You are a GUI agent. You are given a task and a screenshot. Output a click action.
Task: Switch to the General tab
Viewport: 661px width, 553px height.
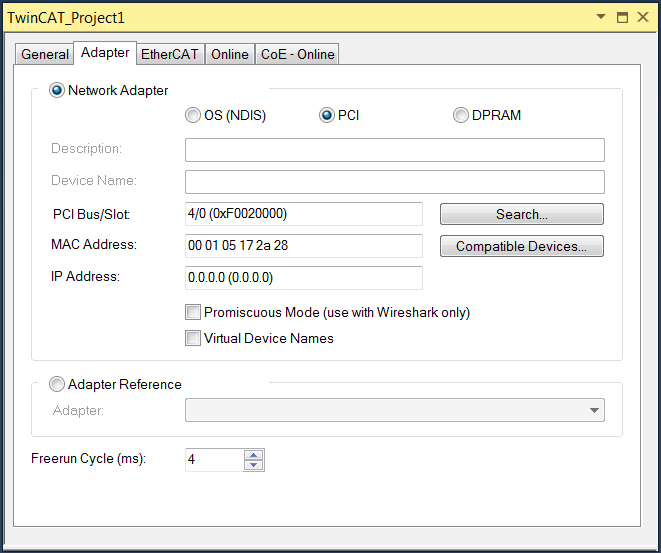(x=45, y=54)
